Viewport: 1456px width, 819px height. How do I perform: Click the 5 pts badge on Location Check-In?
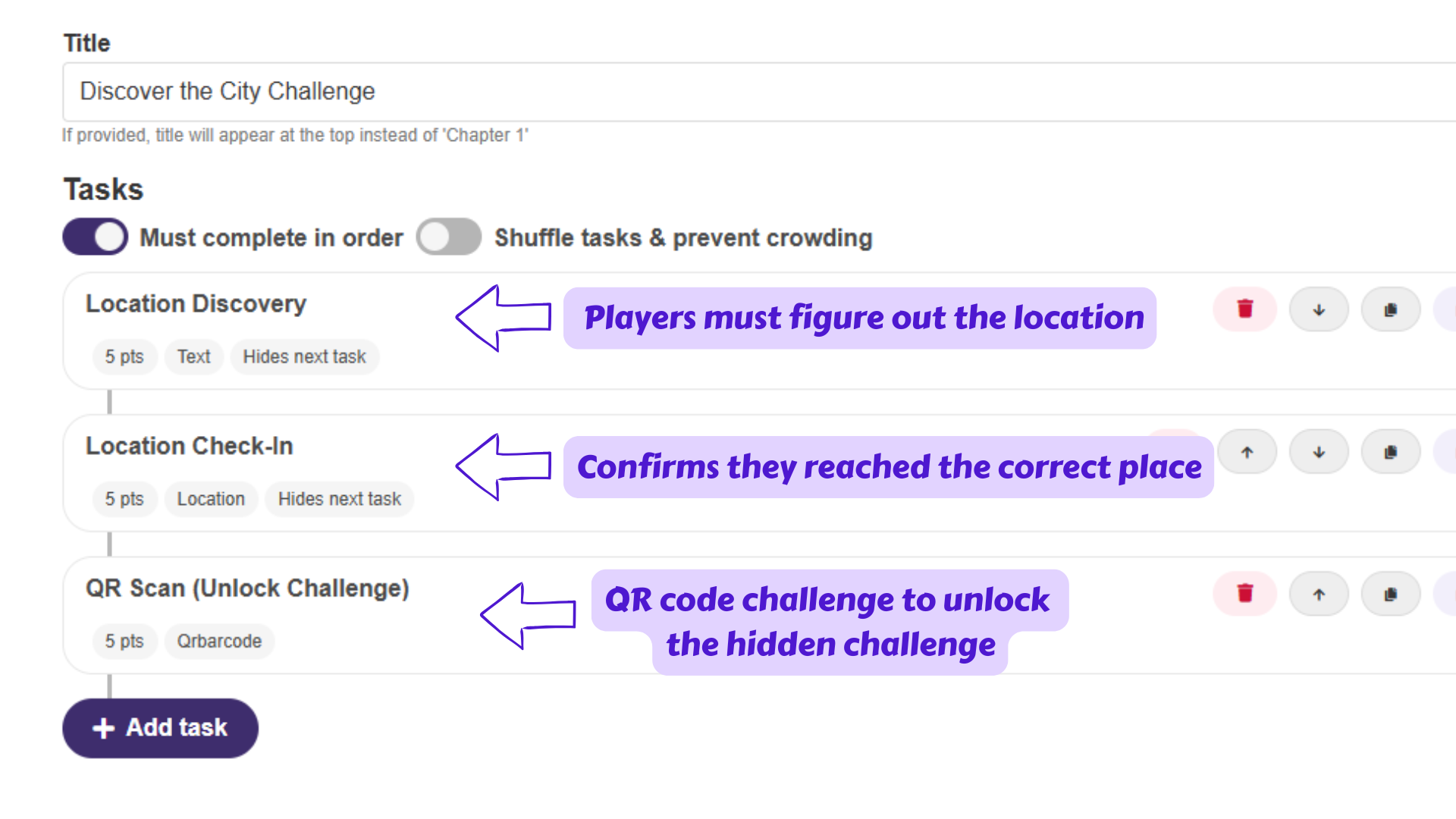[x=124, y=498]
